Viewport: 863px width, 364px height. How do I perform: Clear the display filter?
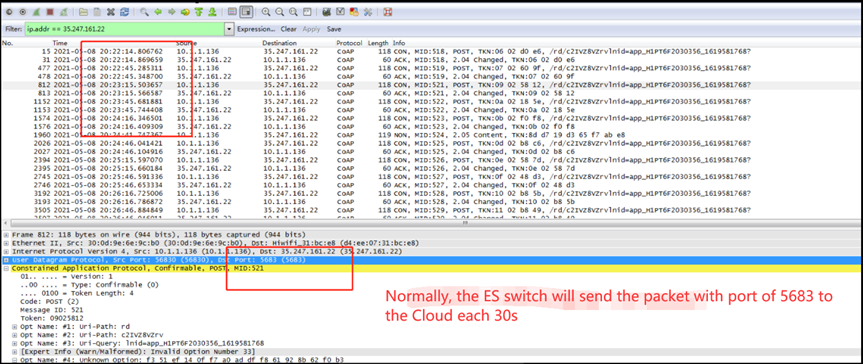[x=288, y=29]
